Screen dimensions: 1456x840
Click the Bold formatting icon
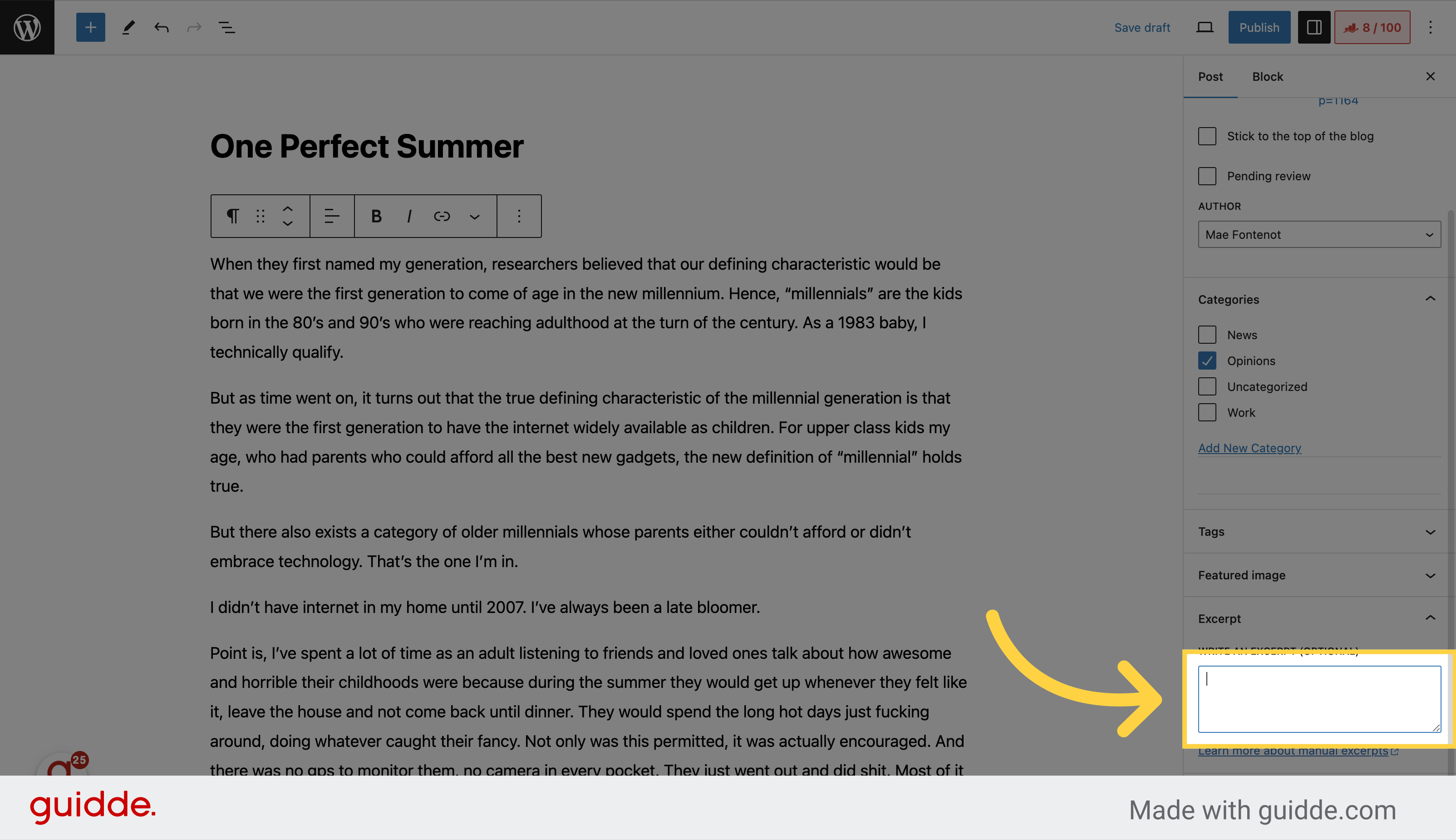(x=375, y=216)
